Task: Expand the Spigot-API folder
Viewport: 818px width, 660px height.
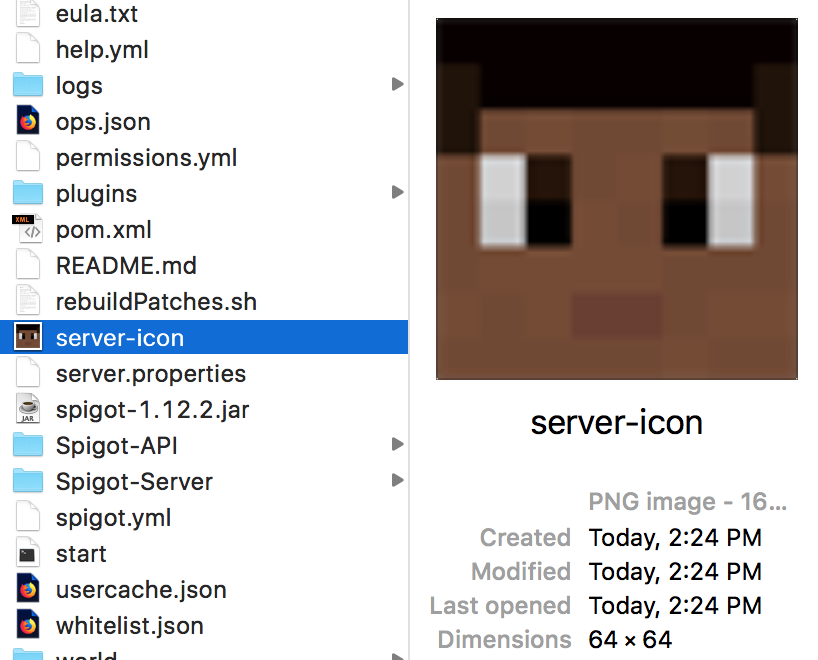Action: click(399, 445)
